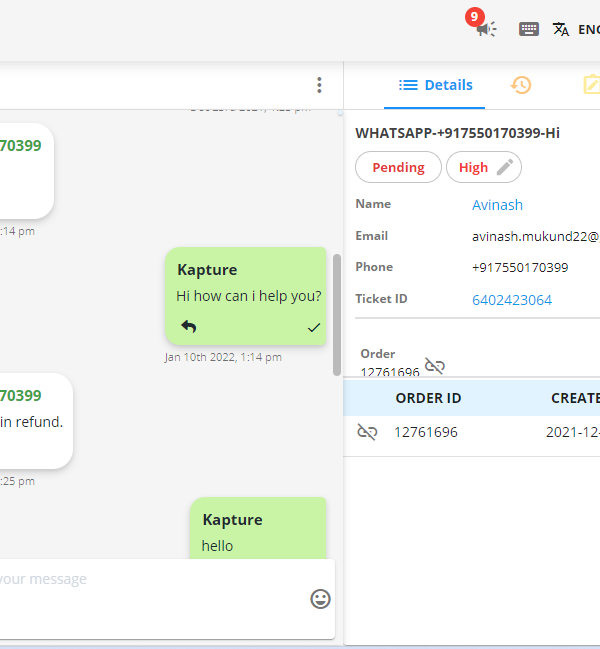
Task: Open customer name Avinash link
Action: click(x=497, y=205)
